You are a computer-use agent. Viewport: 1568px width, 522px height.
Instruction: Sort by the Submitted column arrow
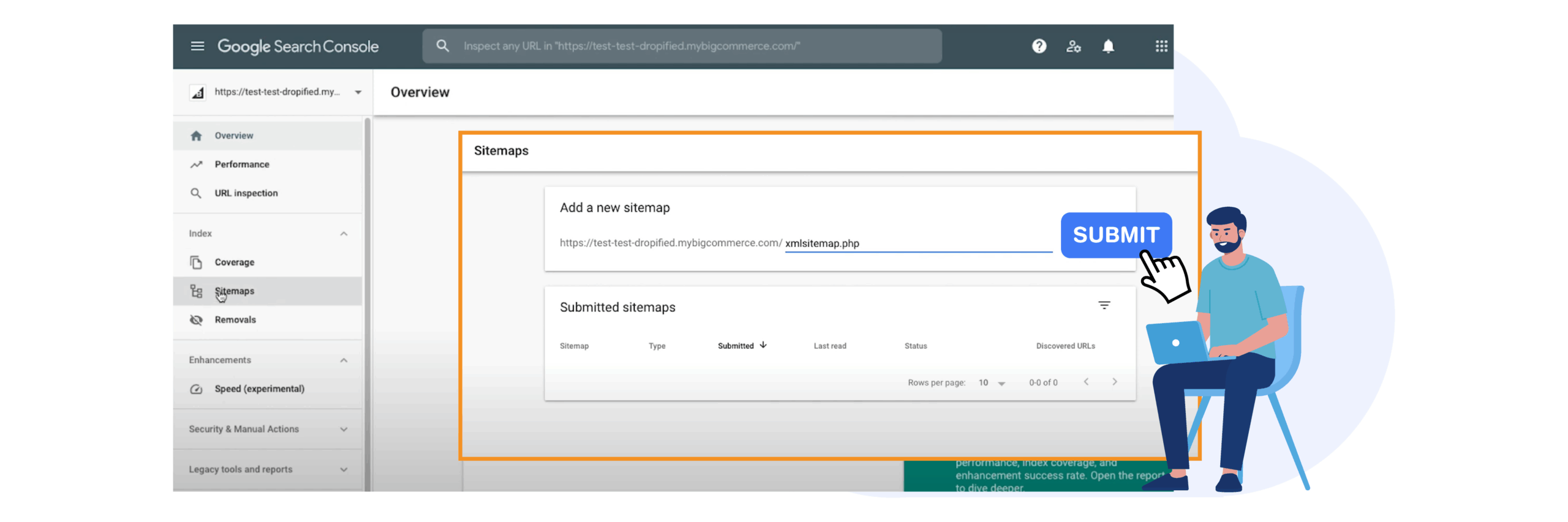pyautogui.click(x=763, y=345)
